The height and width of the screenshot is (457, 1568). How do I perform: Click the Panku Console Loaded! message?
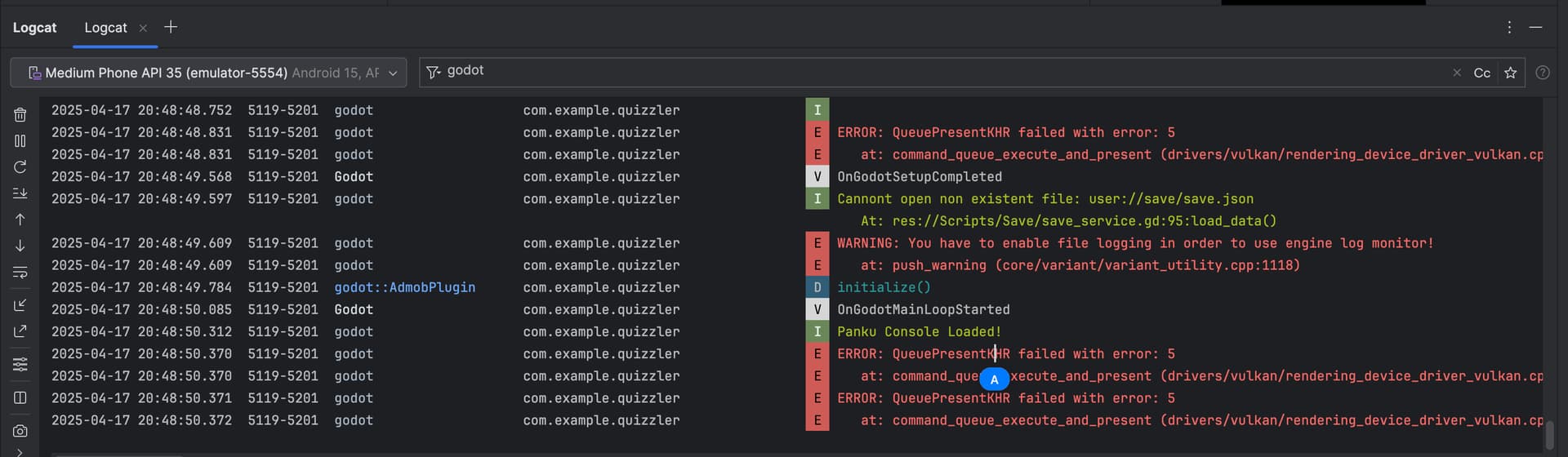pos(920,331)
